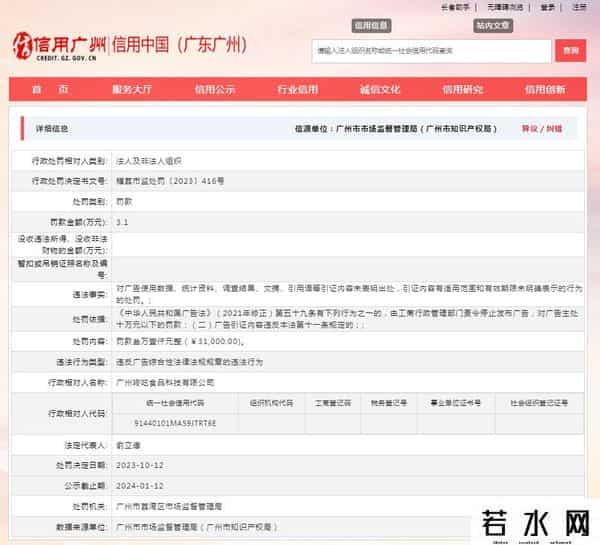Click the 详细信息 section heading
Screen dimensions: 600x545
(52, 129)
